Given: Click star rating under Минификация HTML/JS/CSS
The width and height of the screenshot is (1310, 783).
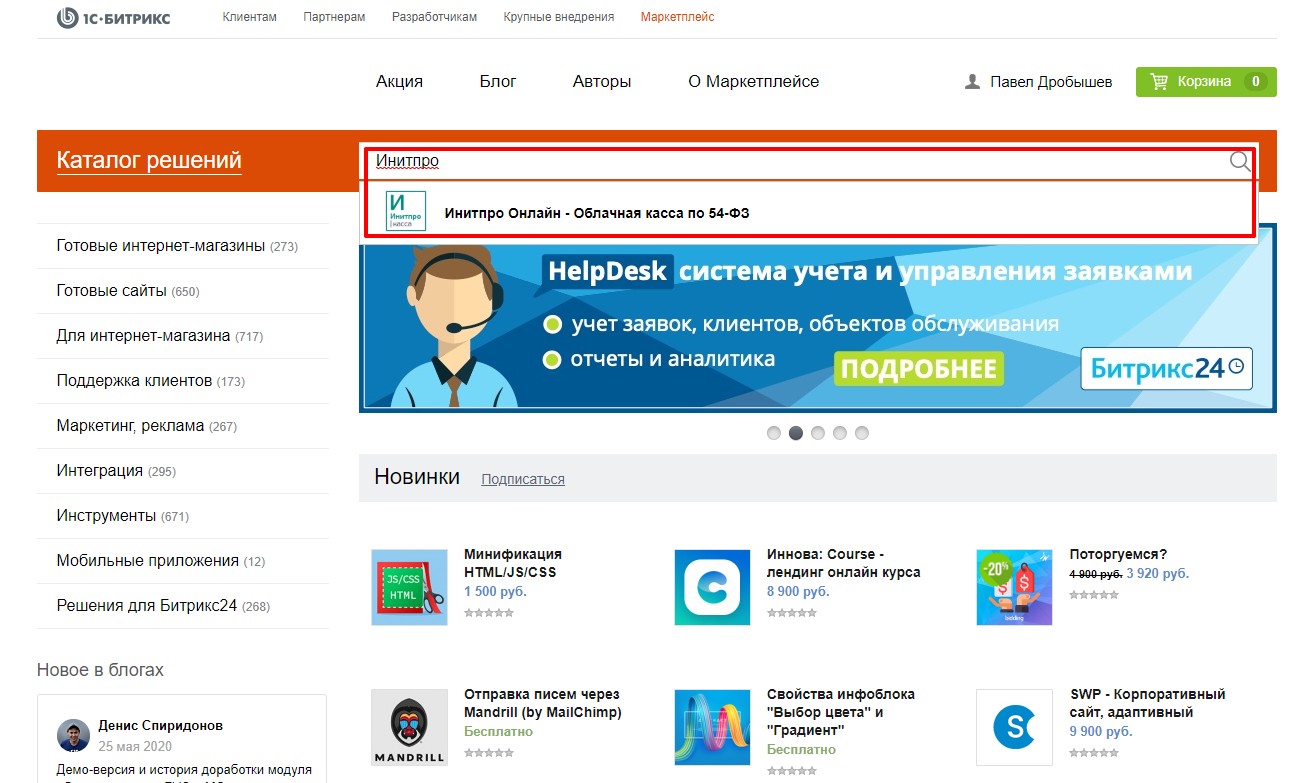Looking at the screenshot, I should 489,613.
